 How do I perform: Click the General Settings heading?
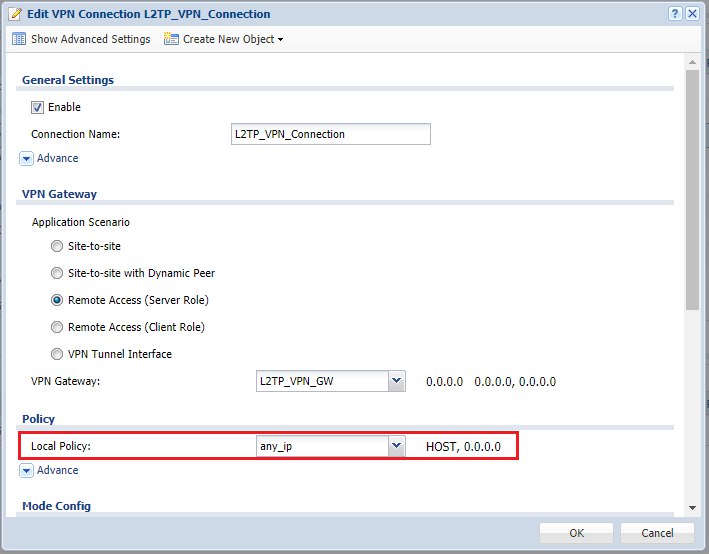68,80
